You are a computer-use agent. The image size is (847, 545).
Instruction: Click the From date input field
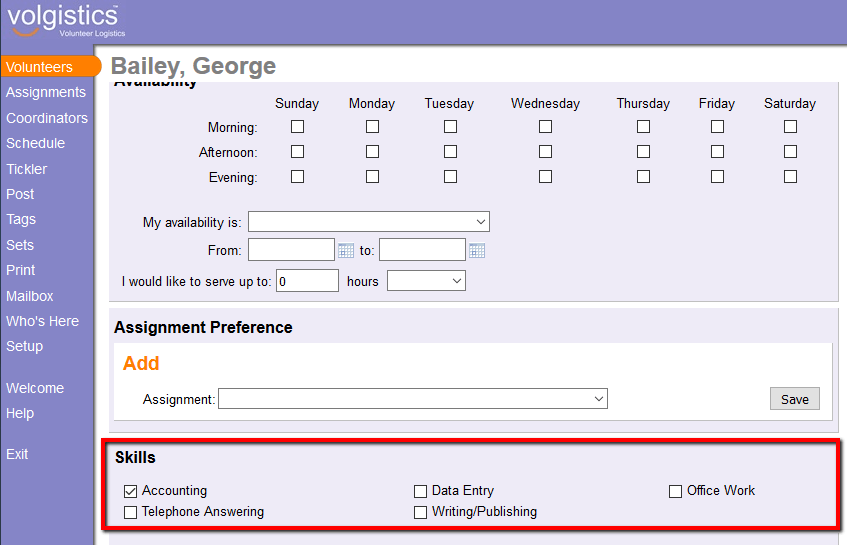pos(291,250)
